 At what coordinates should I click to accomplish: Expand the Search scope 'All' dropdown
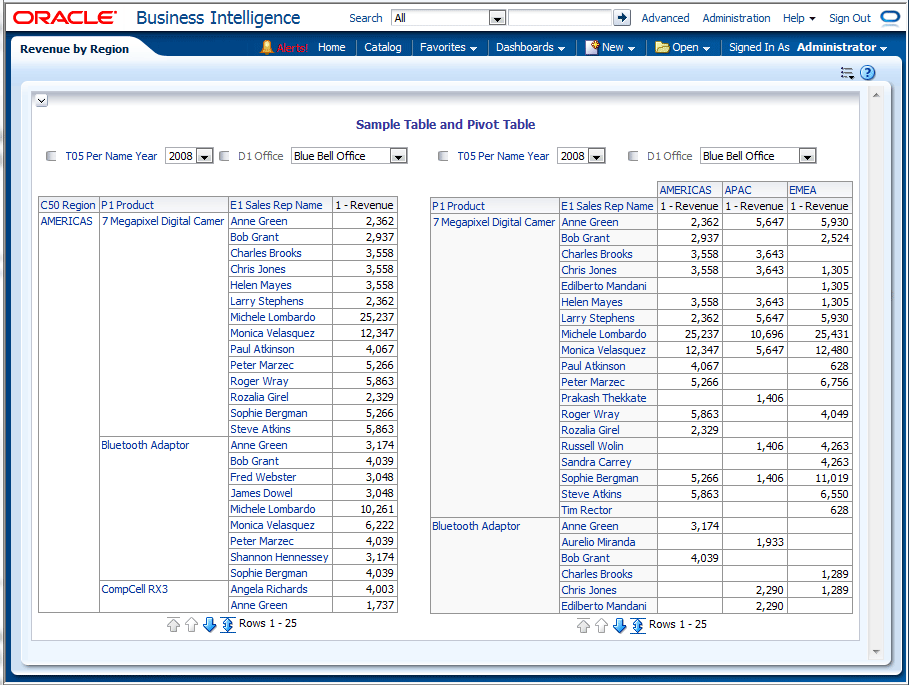[x=497, y=18]
